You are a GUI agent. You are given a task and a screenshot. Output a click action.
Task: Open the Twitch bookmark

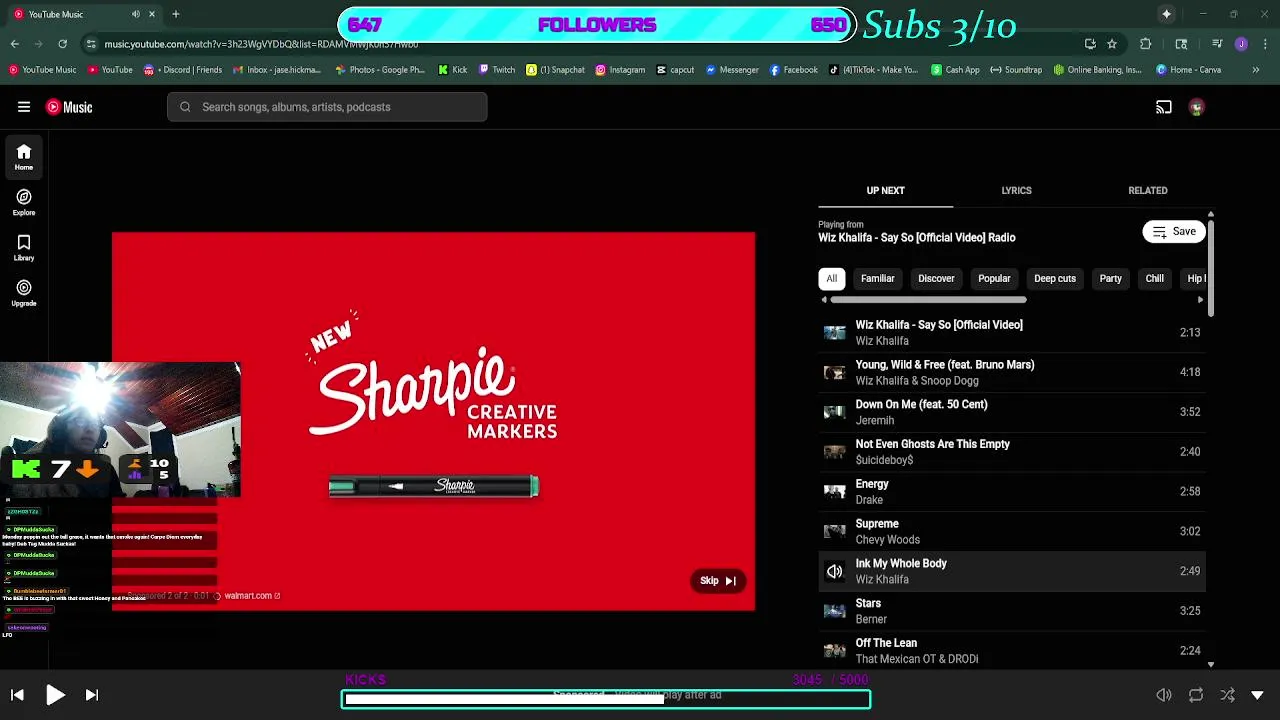pyautogui.click(x=497, y=70)
